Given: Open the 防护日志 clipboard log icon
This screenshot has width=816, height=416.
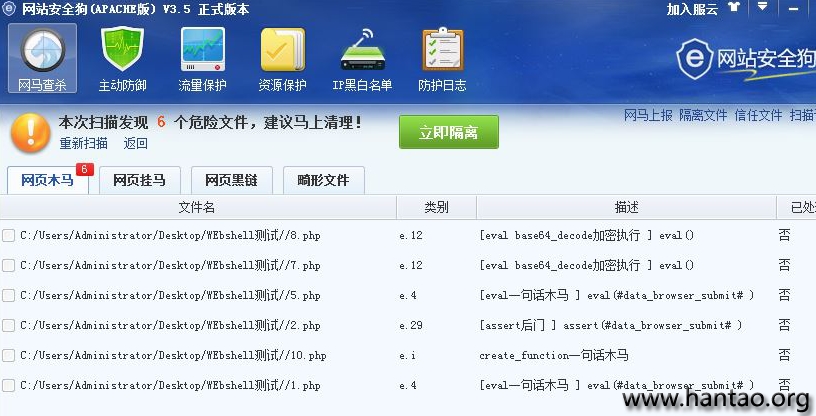Looking at the screenshot, I should (x=442, y=59).
